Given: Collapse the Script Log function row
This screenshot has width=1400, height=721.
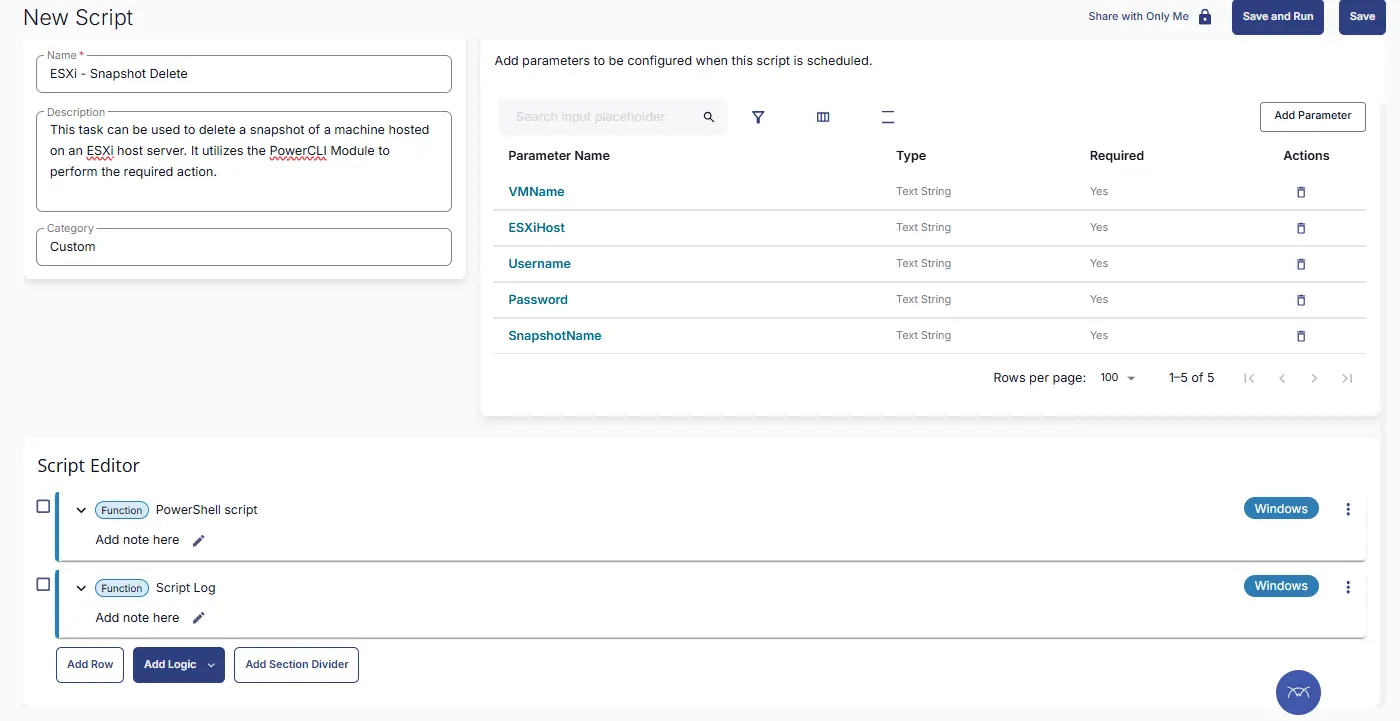Looking at the screenshot, I should coord(82,588).
